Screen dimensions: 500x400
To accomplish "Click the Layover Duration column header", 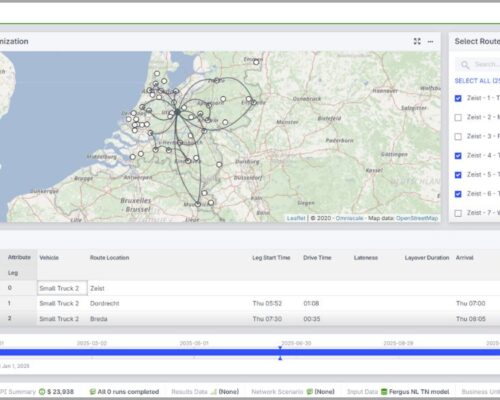I will click(x=427, y=258).
